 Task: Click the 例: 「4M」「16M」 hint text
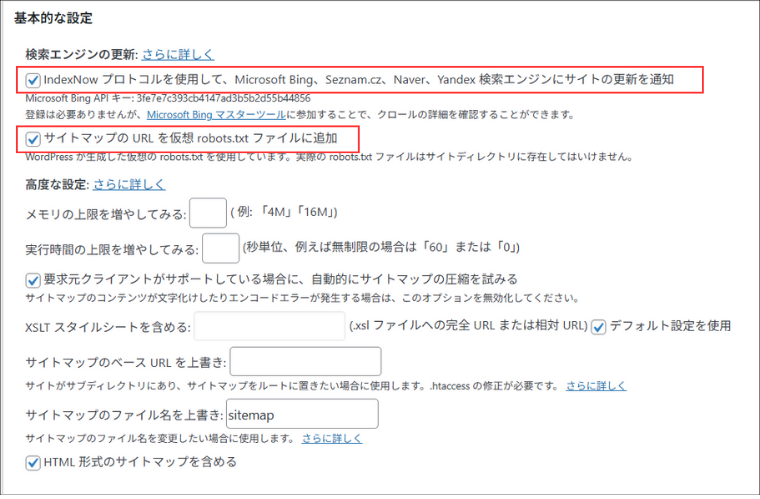pyautogui.click(x=284, y=212)
